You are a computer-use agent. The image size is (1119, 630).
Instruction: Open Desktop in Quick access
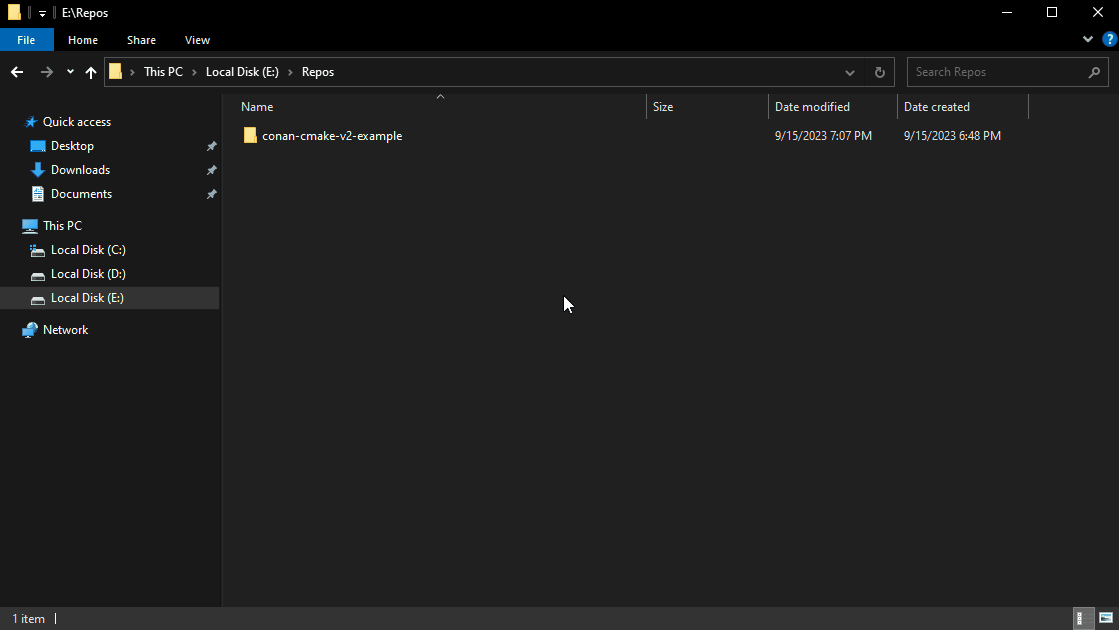point(72,146)
